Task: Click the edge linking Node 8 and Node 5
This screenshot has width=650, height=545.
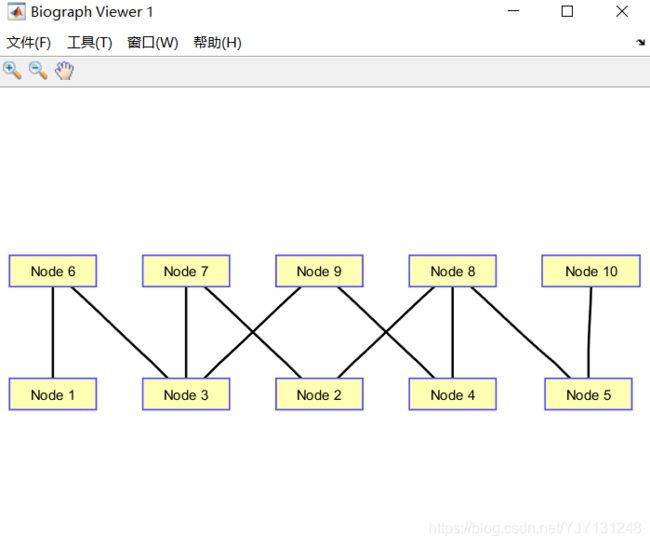Action: [x=521, y=332]
